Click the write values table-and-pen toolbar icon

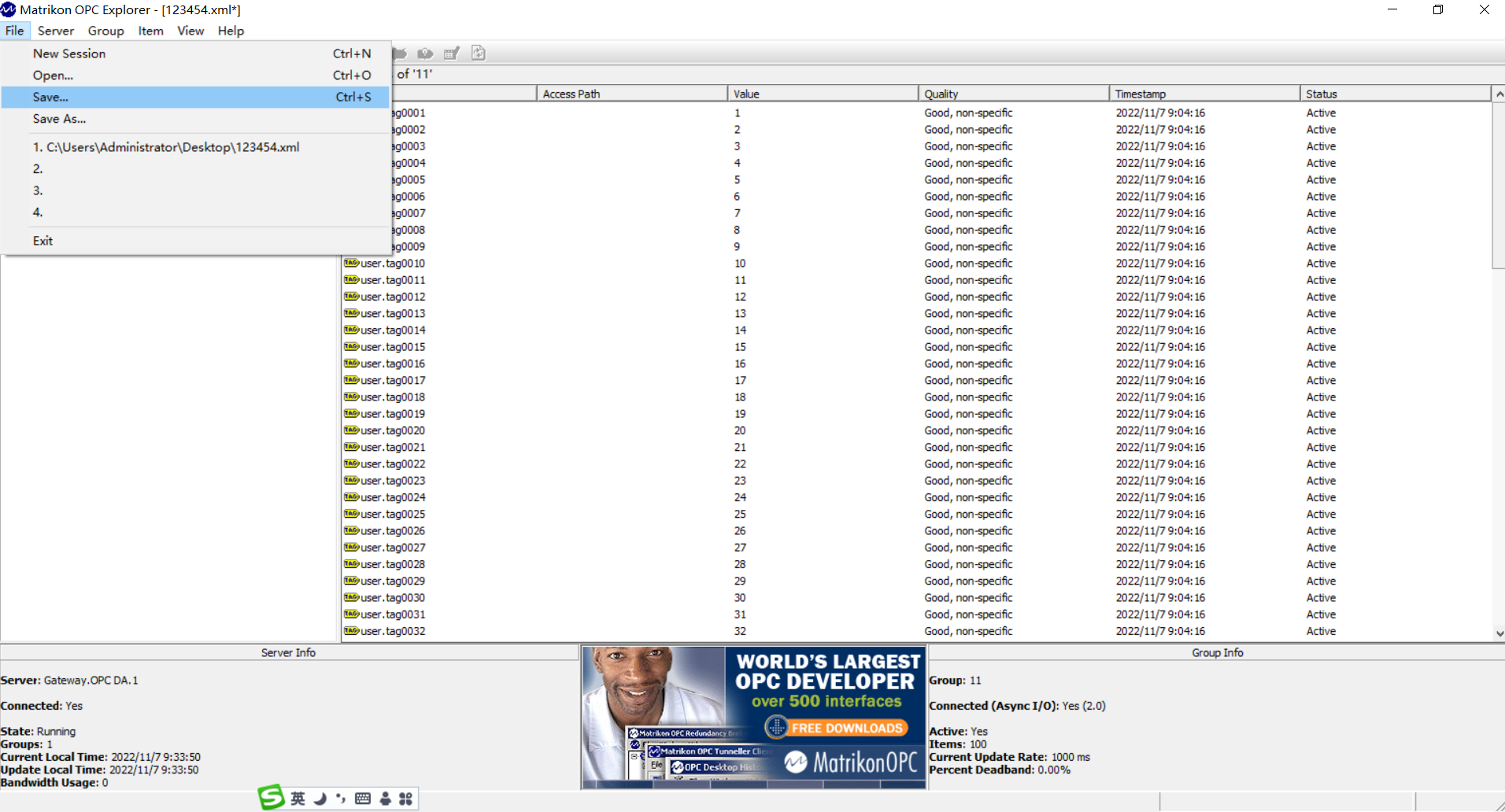[x=452, y=54]
